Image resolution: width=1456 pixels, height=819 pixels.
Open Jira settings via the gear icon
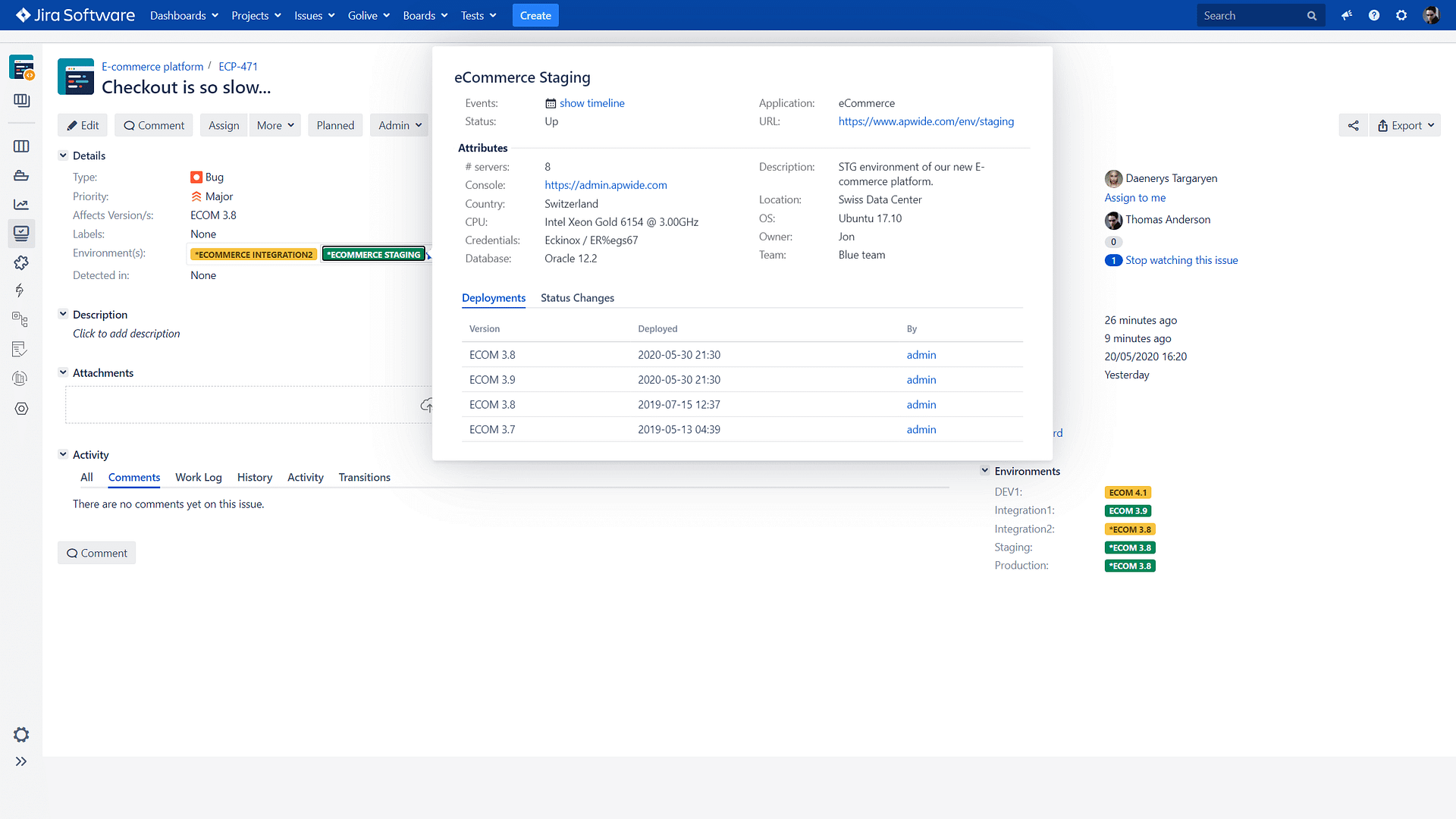(1402, 15)
